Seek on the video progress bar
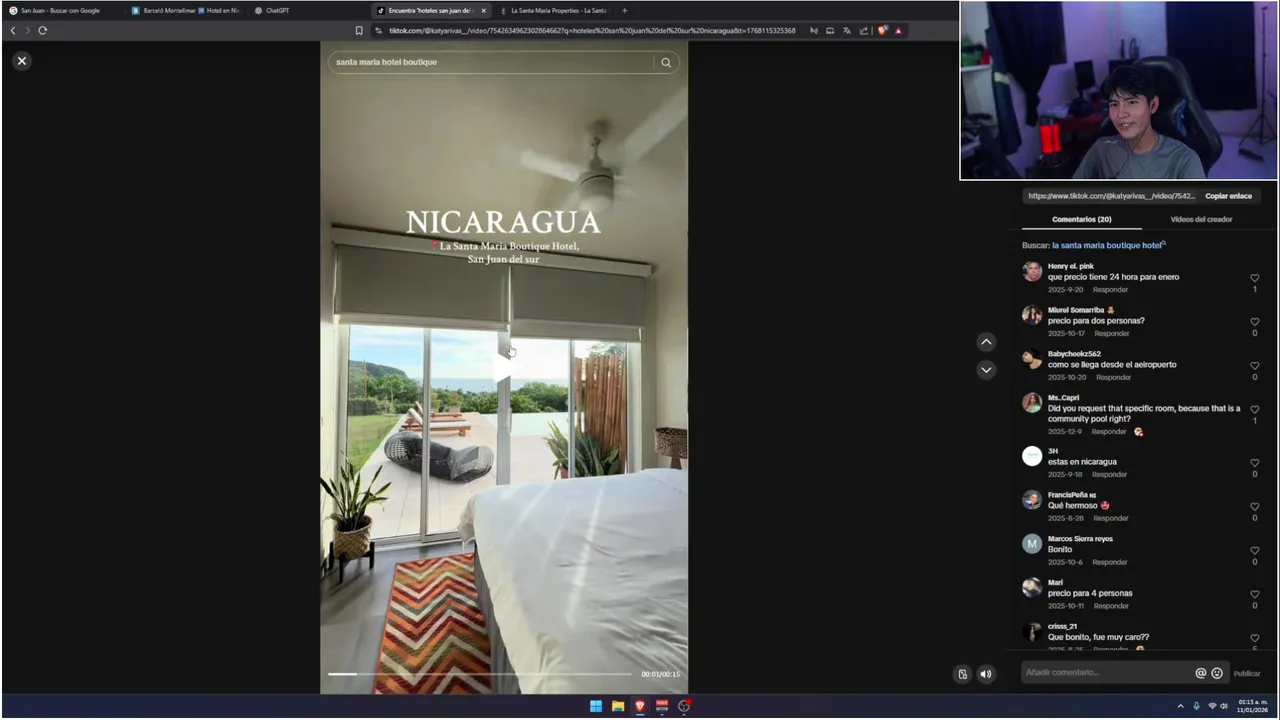Viewport: 1280px width, 720px height. 480,674
